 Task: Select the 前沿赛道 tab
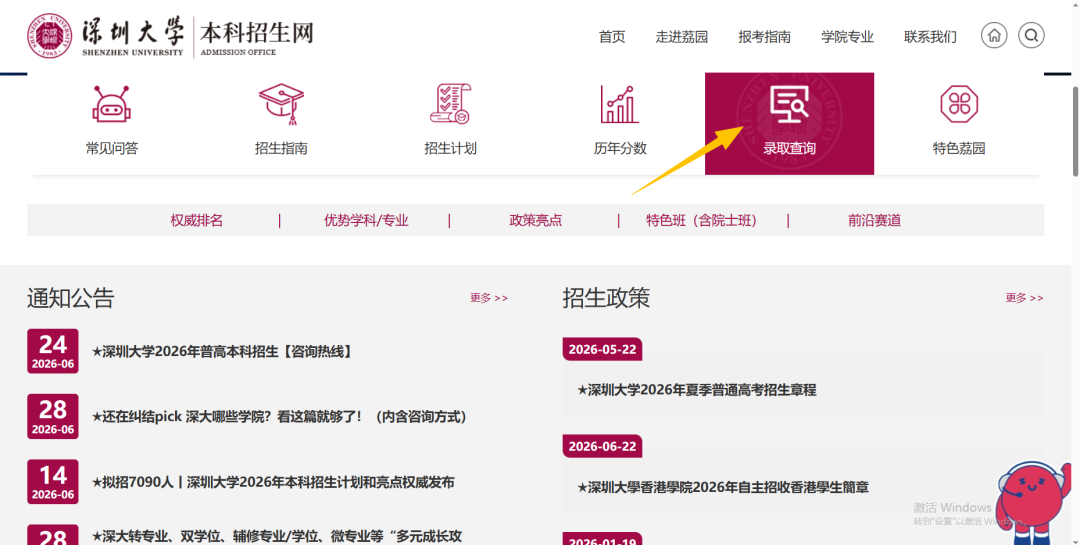pos(874,220)
